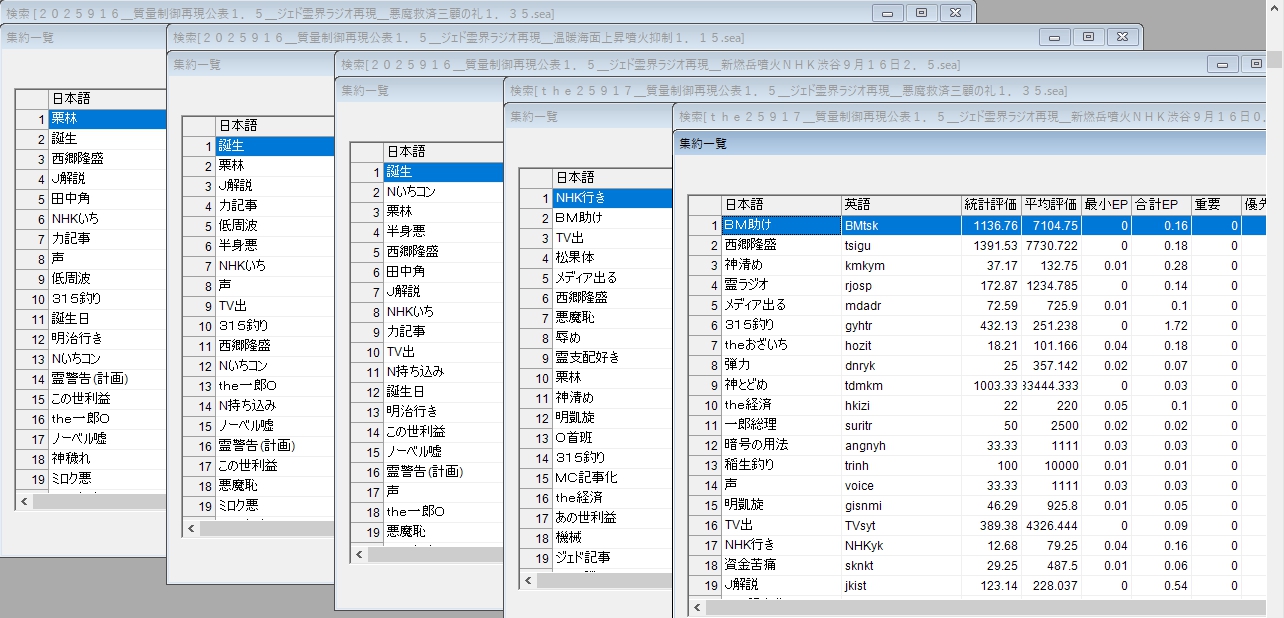Click the 平均評価 column header
Viewport: 1284px width, 618px height.
1051,204
